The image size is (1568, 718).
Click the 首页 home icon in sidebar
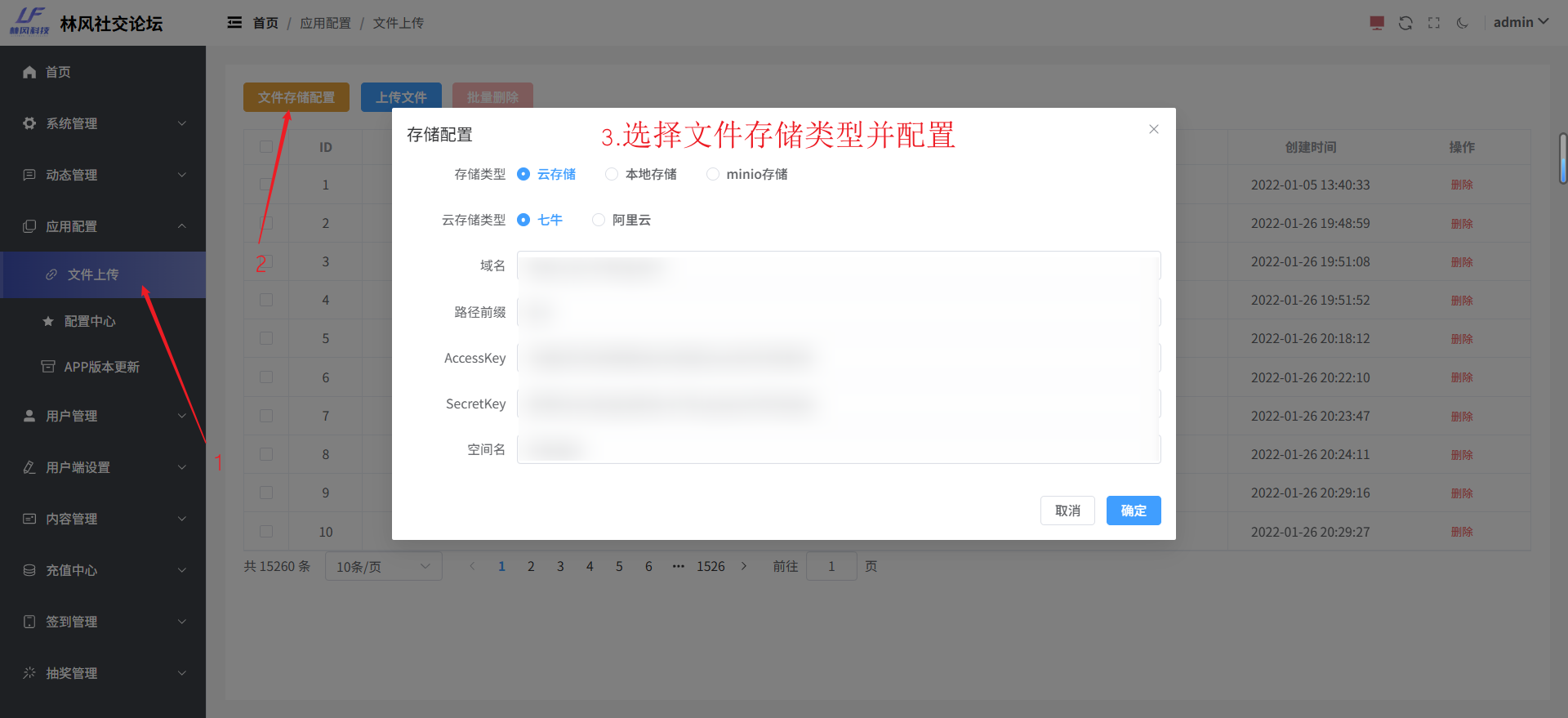29,72
